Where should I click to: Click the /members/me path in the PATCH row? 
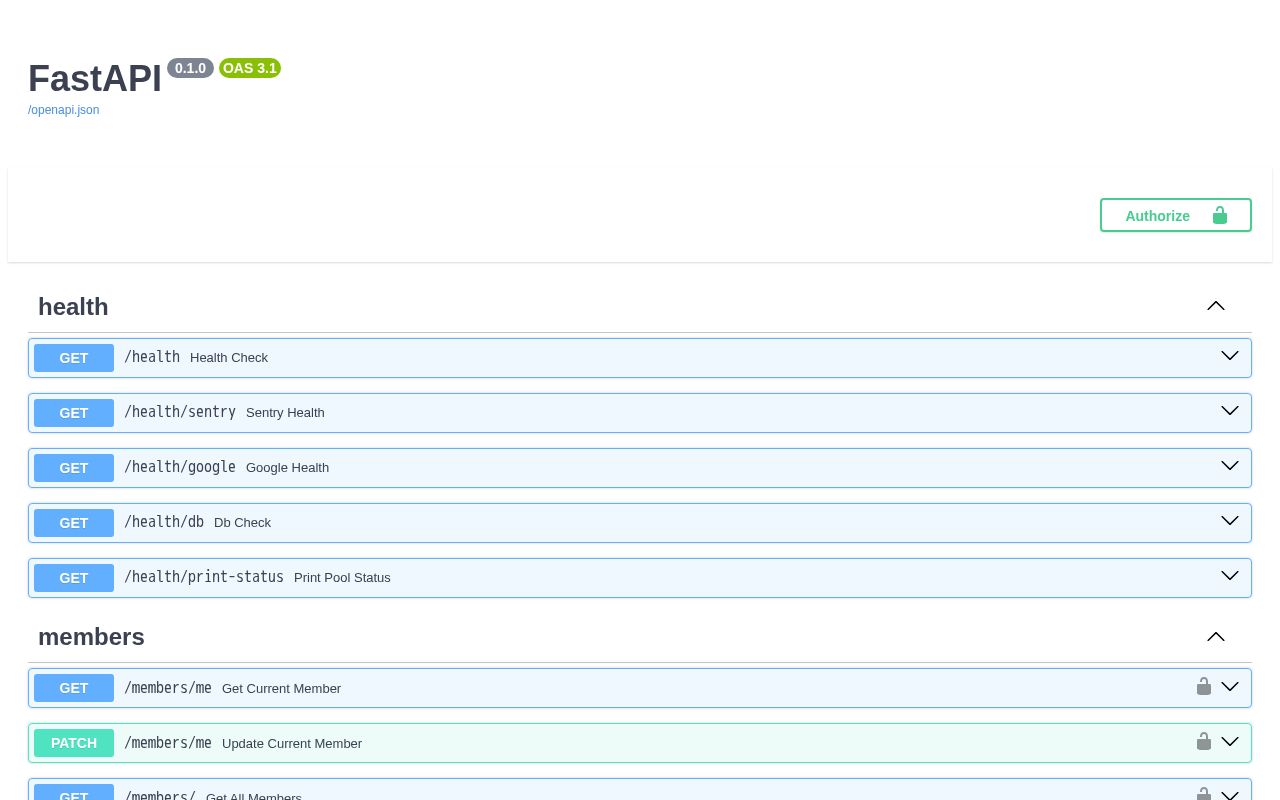click(168, 743)
